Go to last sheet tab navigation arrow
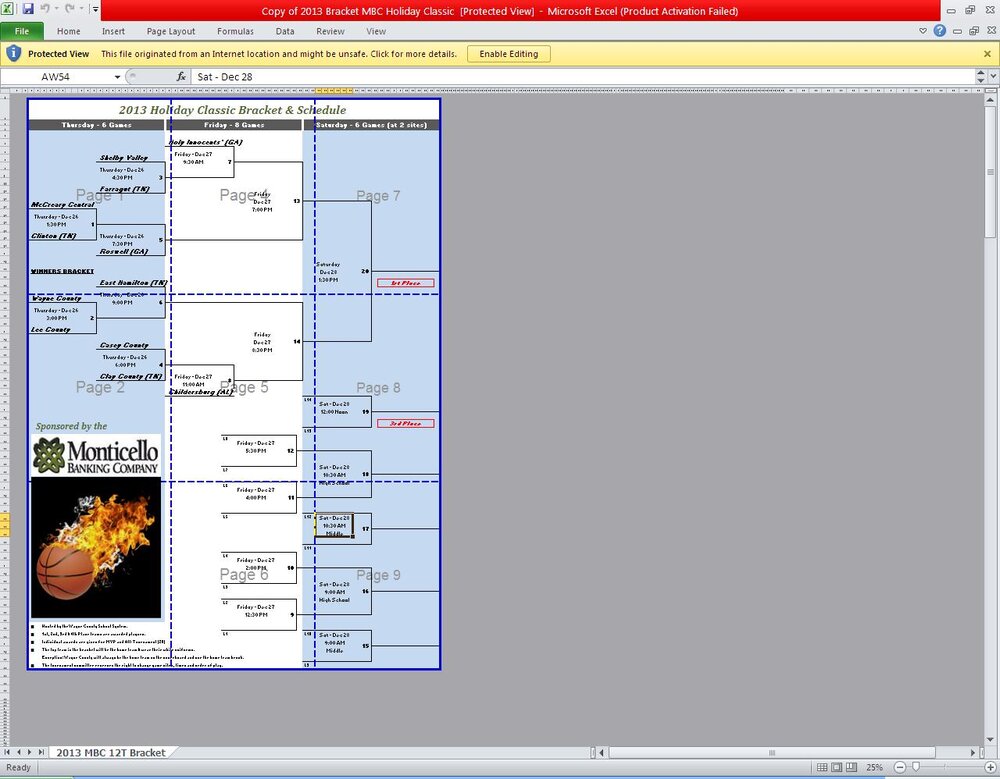Screen dimensions: 1000x779 [41, 752]
